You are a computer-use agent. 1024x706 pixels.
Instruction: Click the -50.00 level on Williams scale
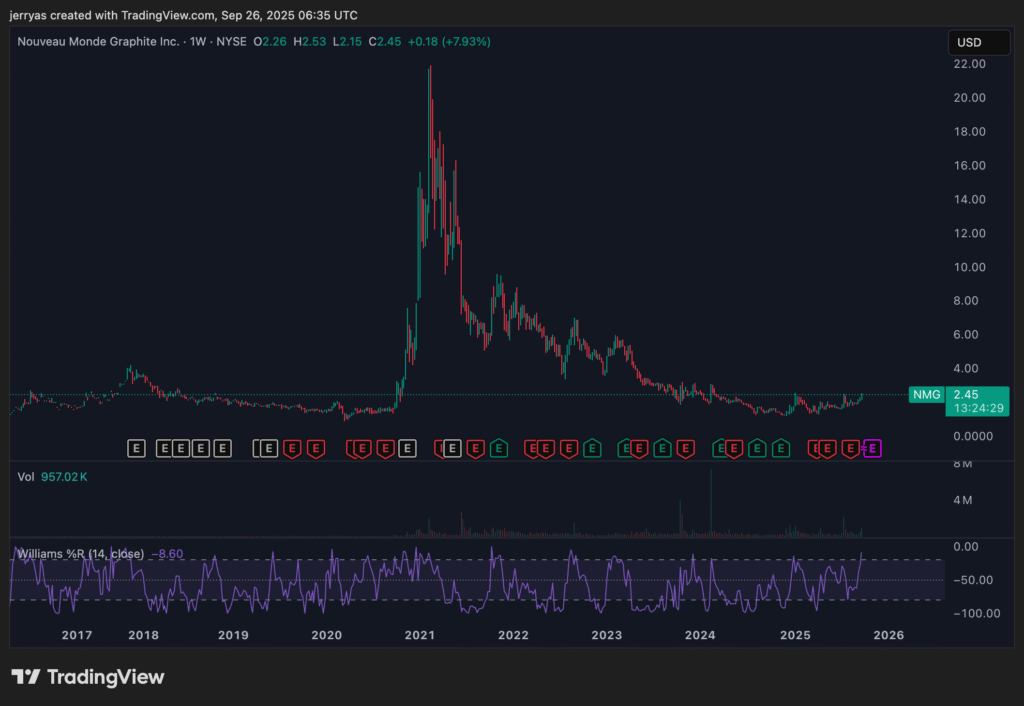[972, 580]
